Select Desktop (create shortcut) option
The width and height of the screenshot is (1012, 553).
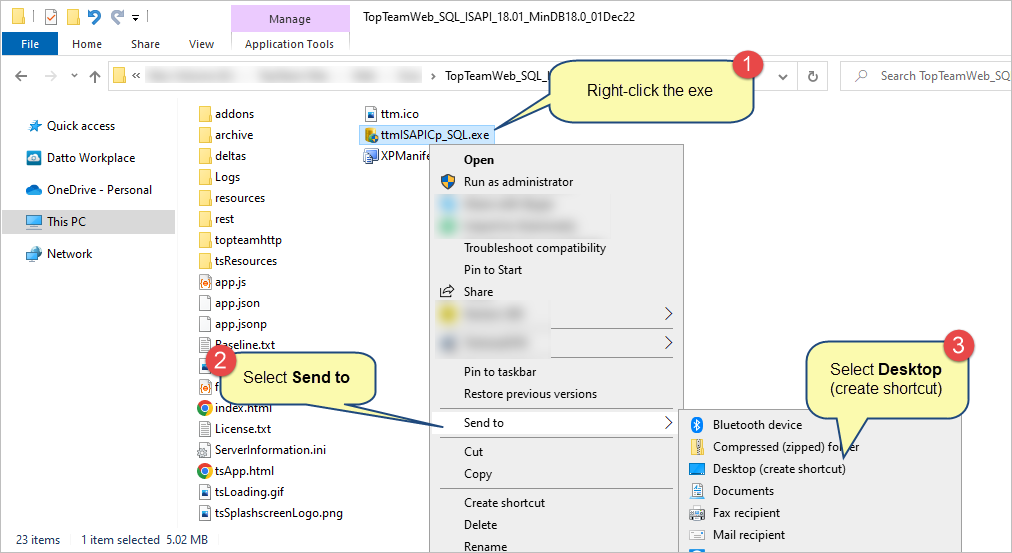click(x=779, y=469)
